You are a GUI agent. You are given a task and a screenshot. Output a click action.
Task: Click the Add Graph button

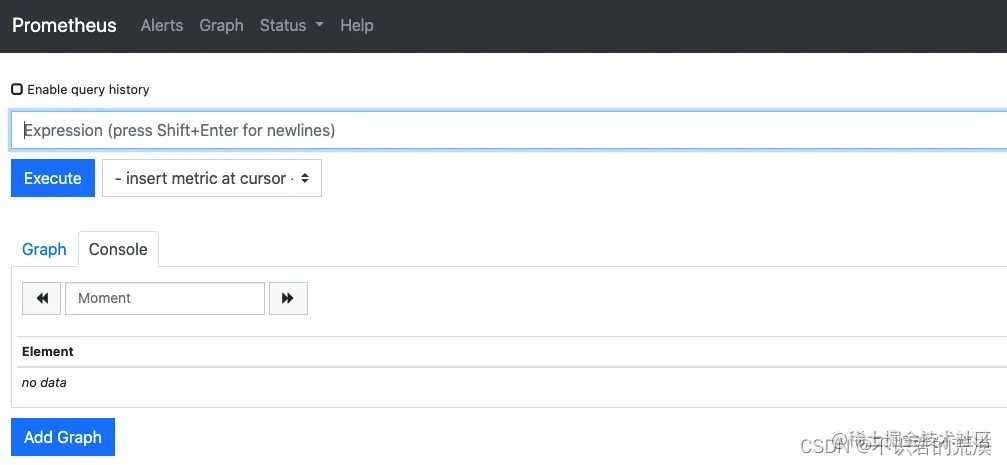pos(63,437)
